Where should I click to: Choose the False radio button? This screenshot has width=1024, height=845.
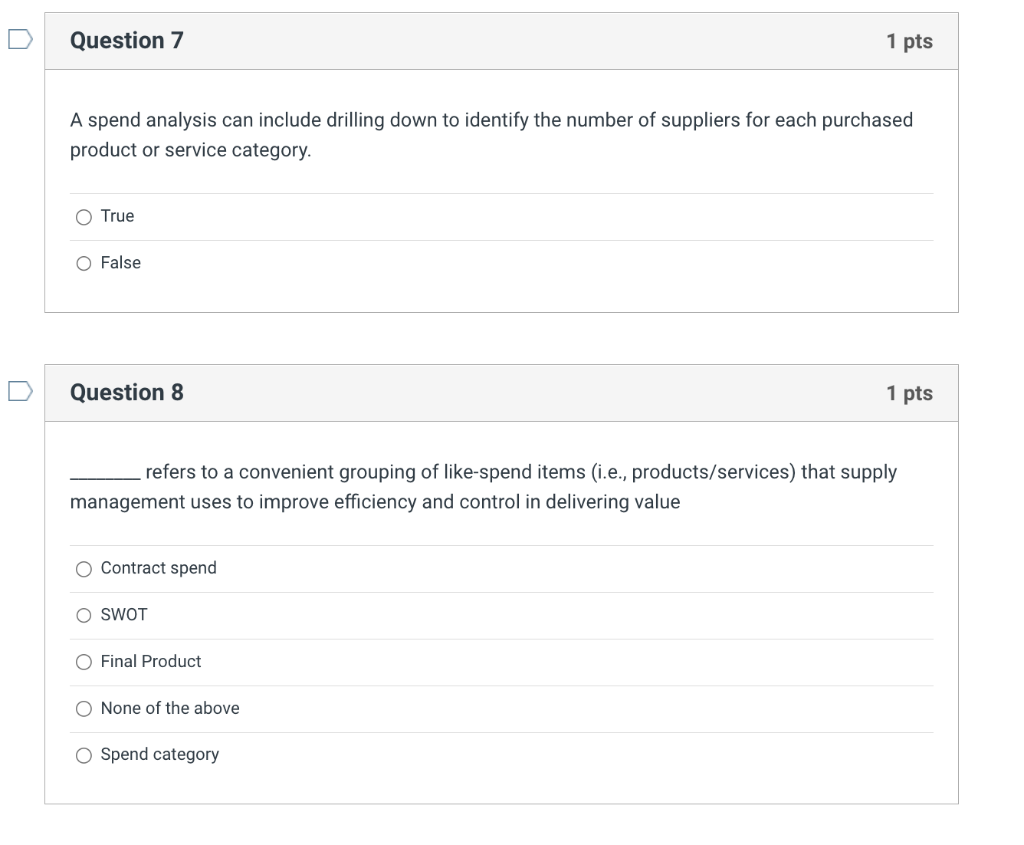tap(84, 263)
